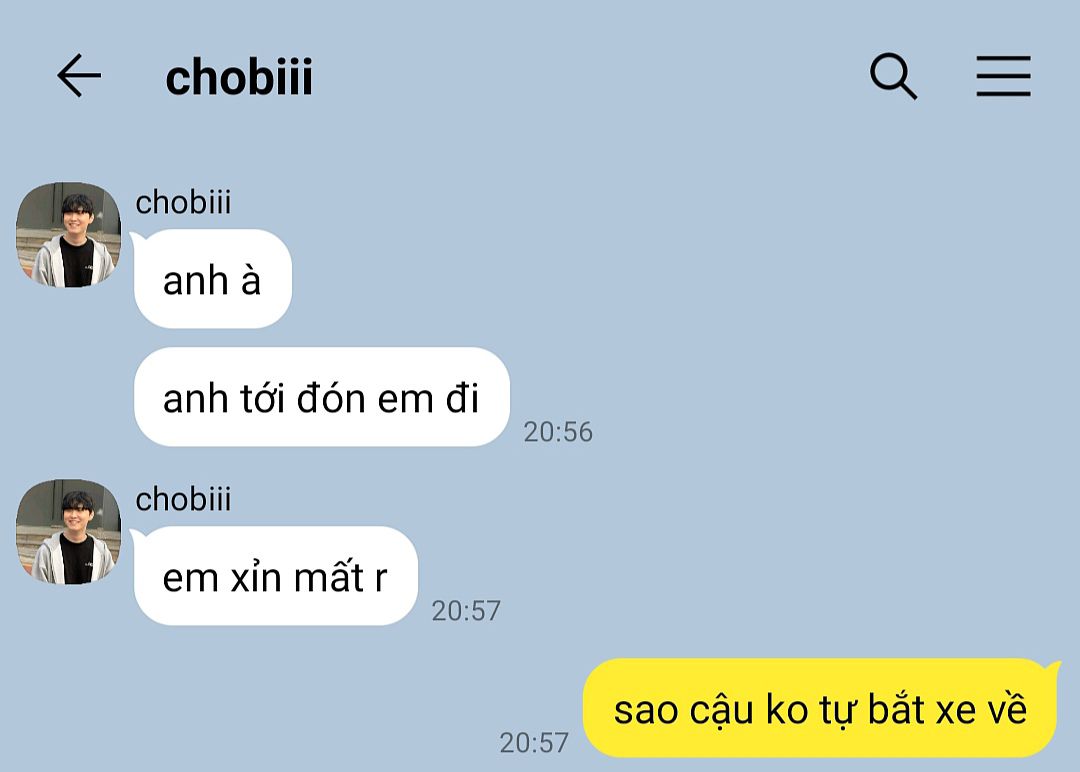Tap the chobiii sender name above 'em xỉn mất r'
Screen dimensions: 1080x772
pos(183,499)
